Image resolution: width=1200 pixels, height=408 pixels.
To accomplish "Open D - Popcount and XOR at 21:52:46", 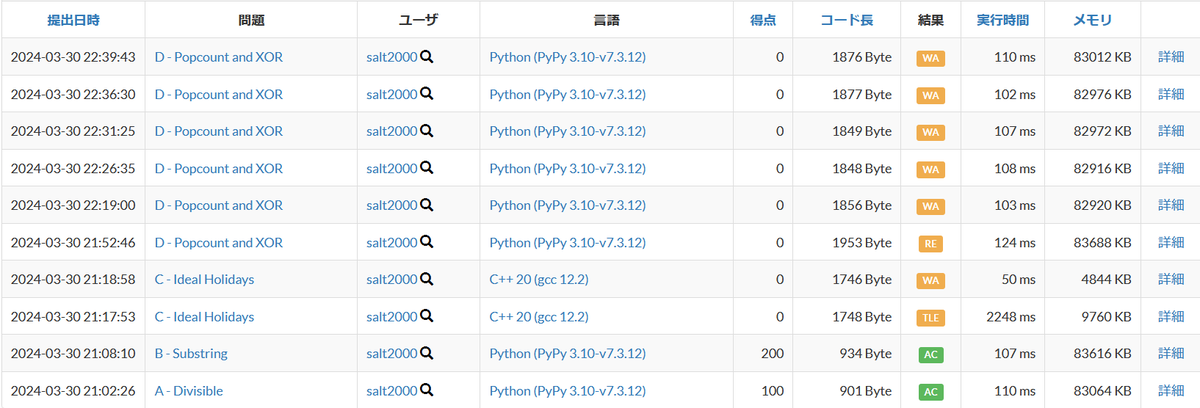I will [x=219, y=242].
